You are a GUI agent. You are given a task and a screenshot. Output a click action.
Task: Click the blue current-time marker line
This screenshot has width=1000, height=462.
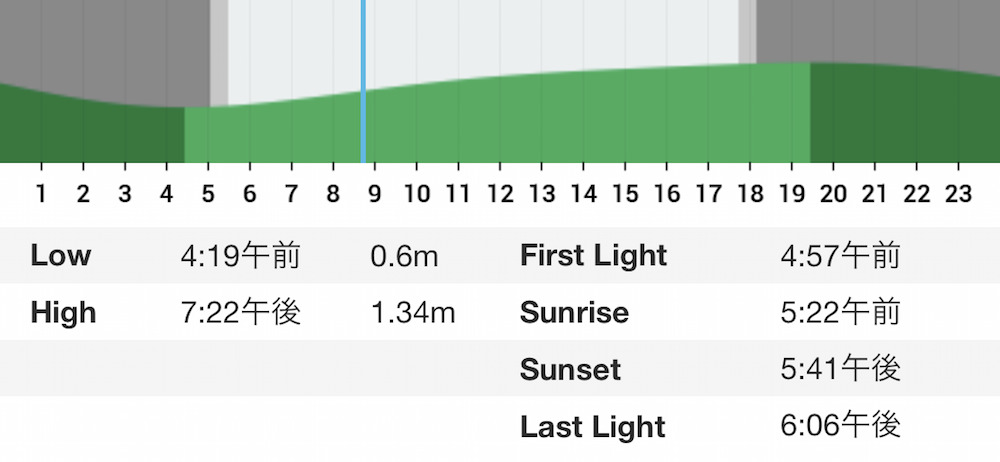[363, 81]
